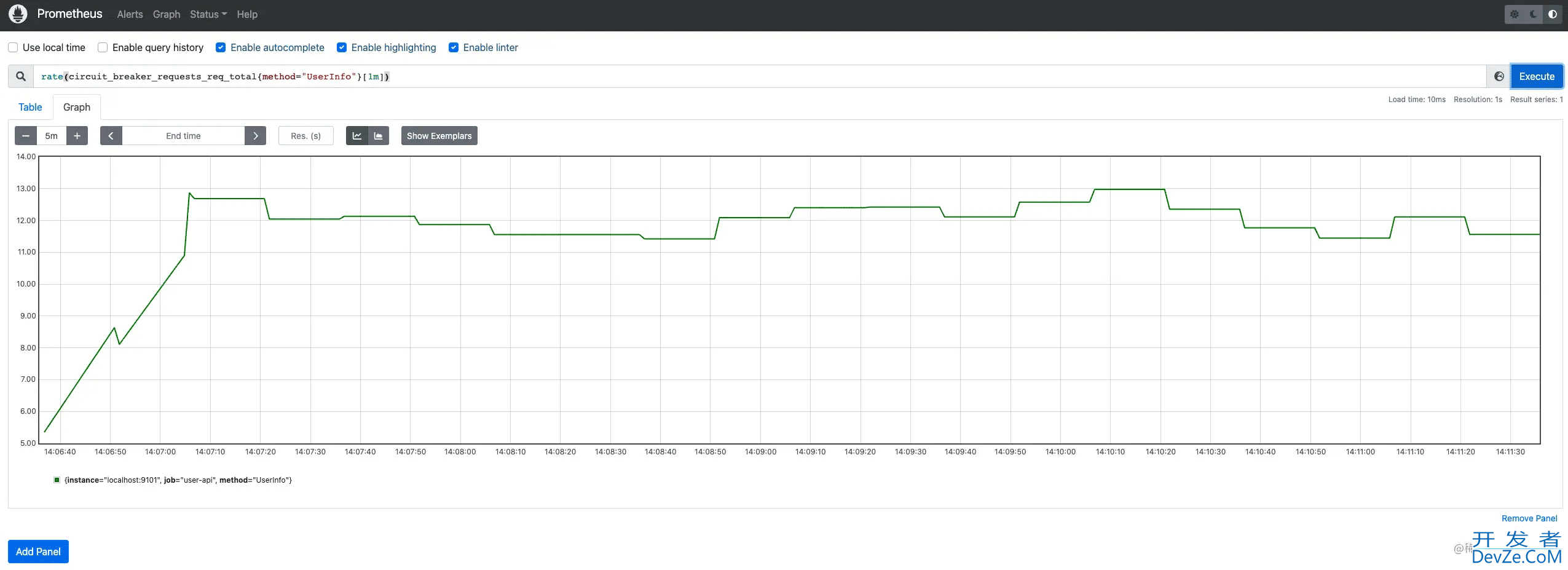Image resolution: width=1568 pixels, height=570 pixels.
Task: Increase the time range with the plus button
Action: [77, 136]
